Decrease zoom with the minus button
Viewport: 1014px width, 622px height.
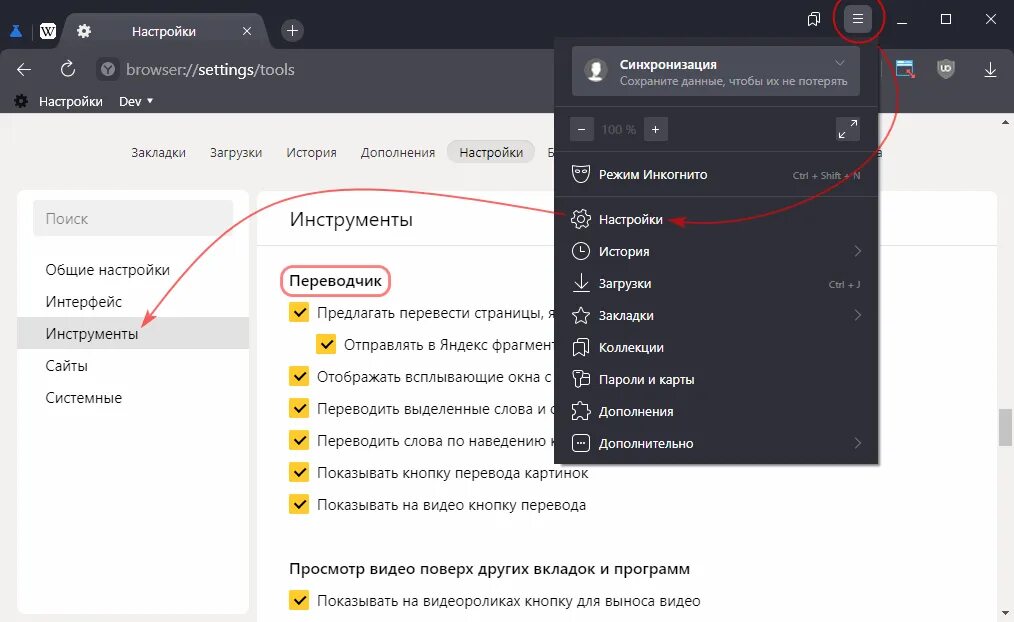coord(581,129)
